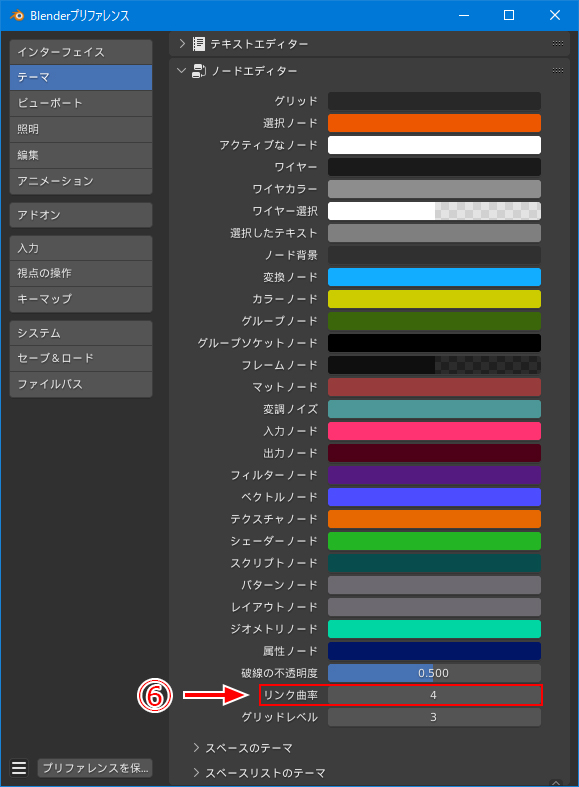579x787 pixels.
Task: Grab the drag handle on the ノードエディター panel
Action: click(x=558, y=70)
